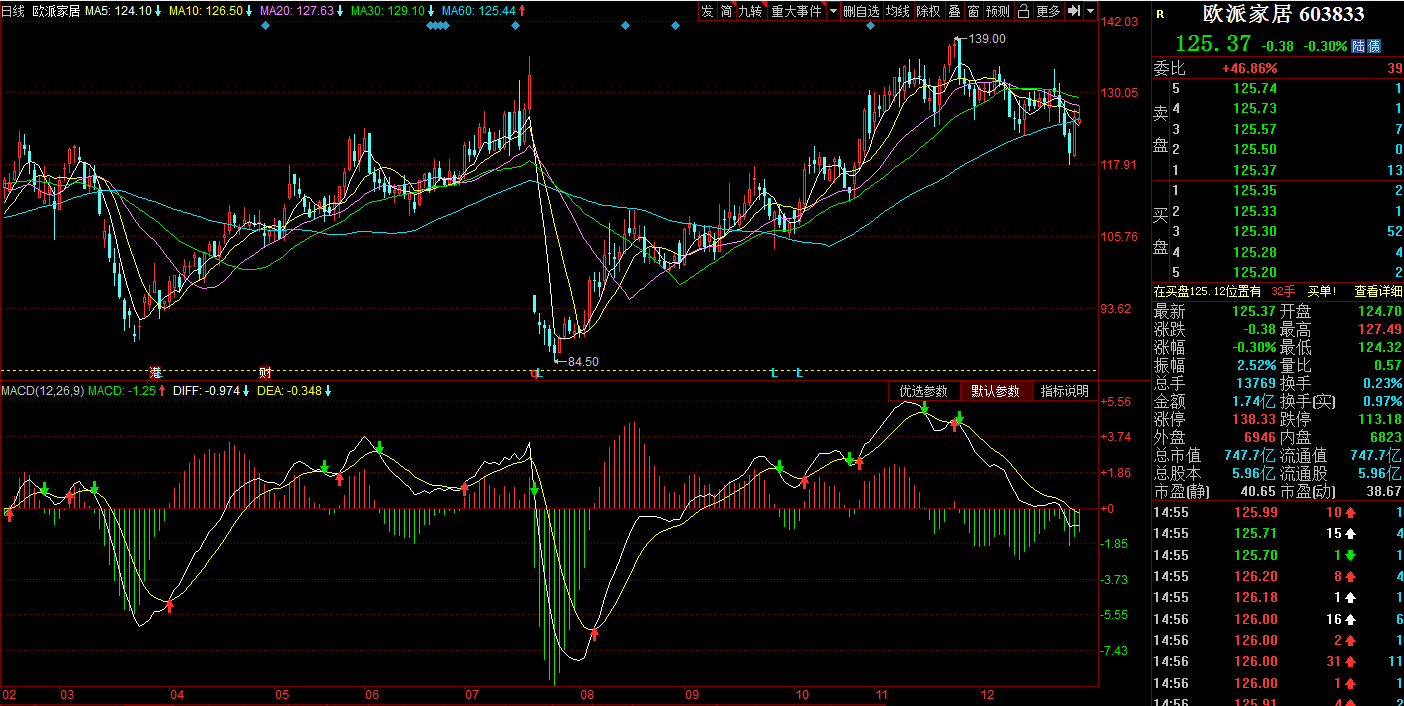Click the 债 bond badge icon
Image resolution: width=1404 pixels, height=706 pixels.
[x=1374, y=46]
